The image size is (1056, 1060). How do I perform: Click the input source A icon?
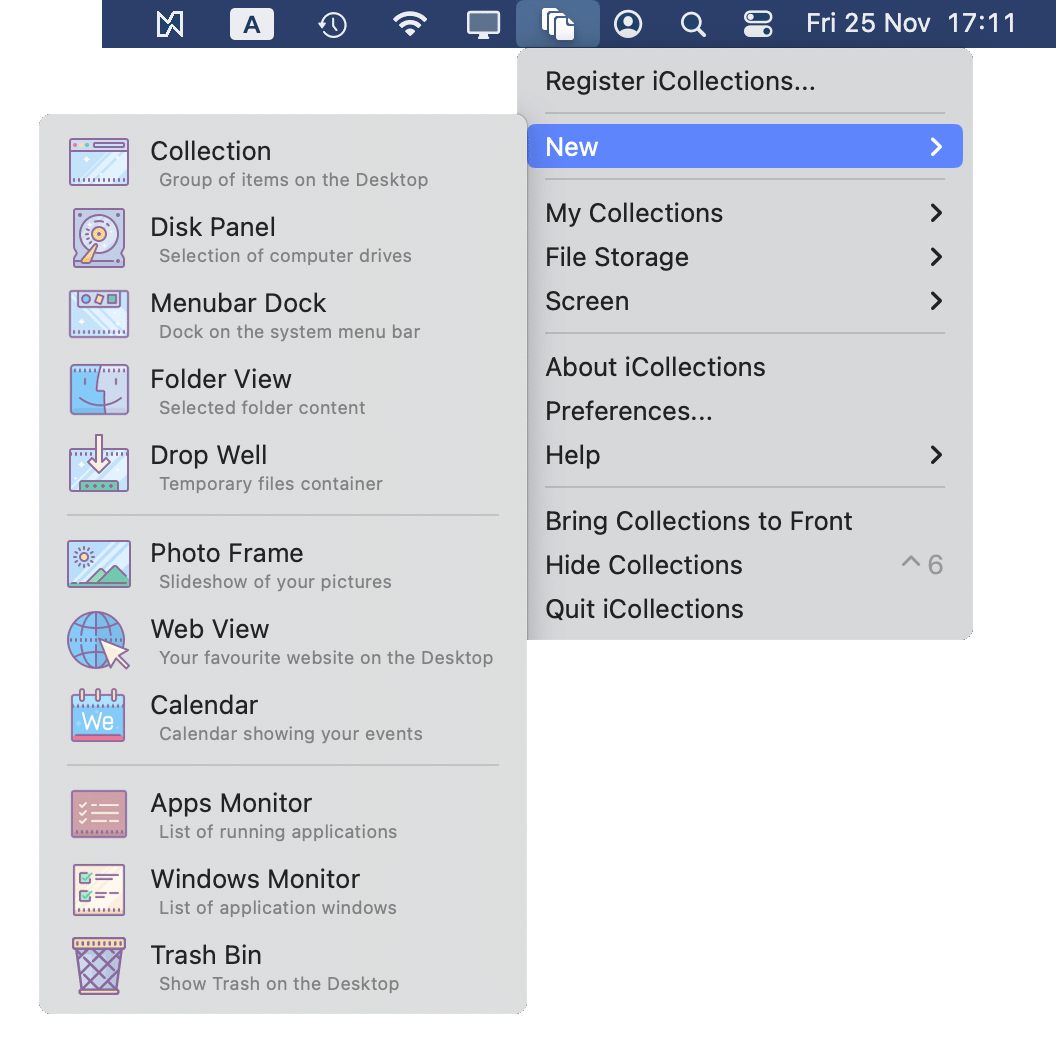251,24
